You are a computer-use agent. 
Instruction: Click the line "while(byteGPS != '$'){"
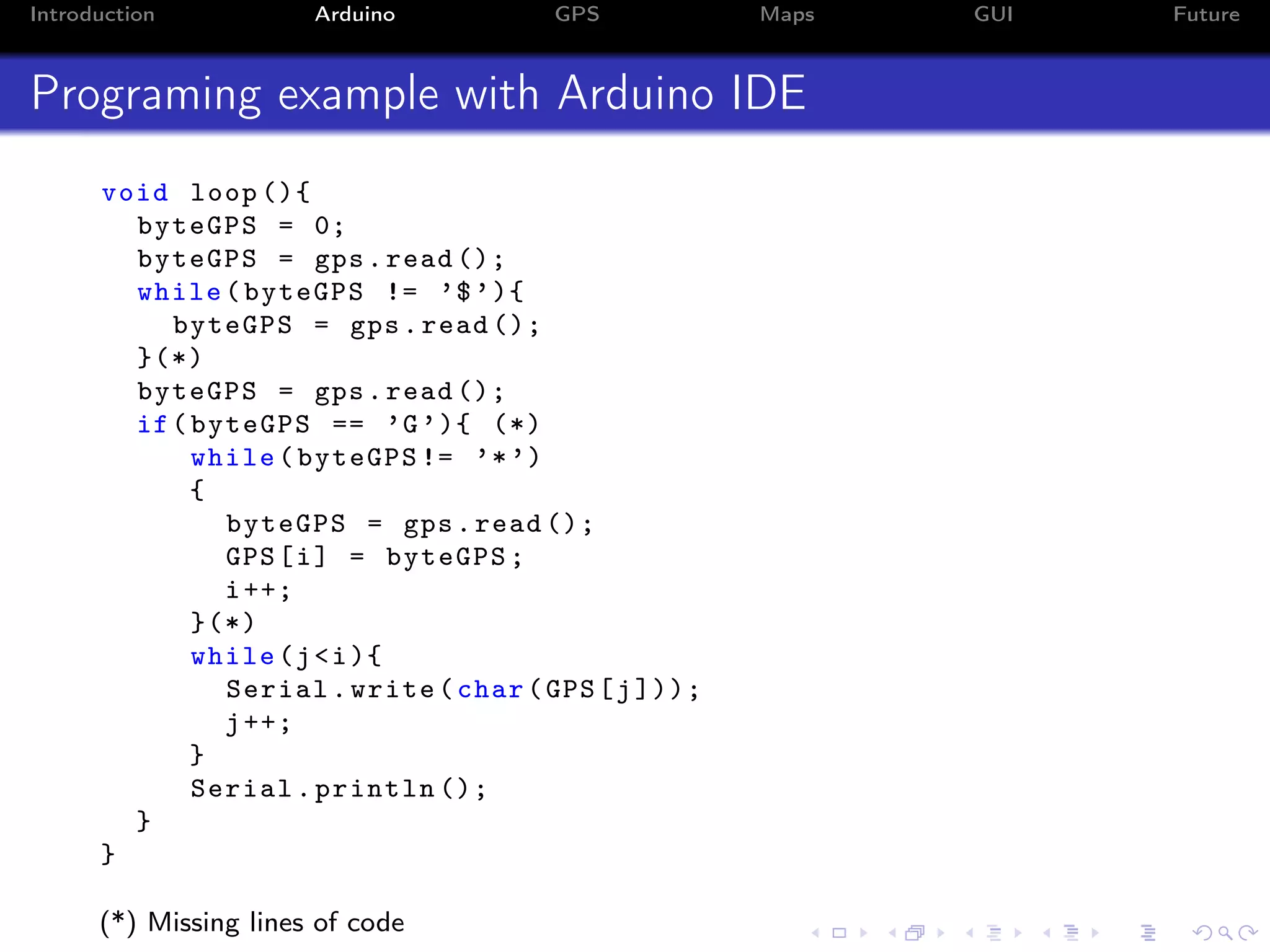click(331, 292)
